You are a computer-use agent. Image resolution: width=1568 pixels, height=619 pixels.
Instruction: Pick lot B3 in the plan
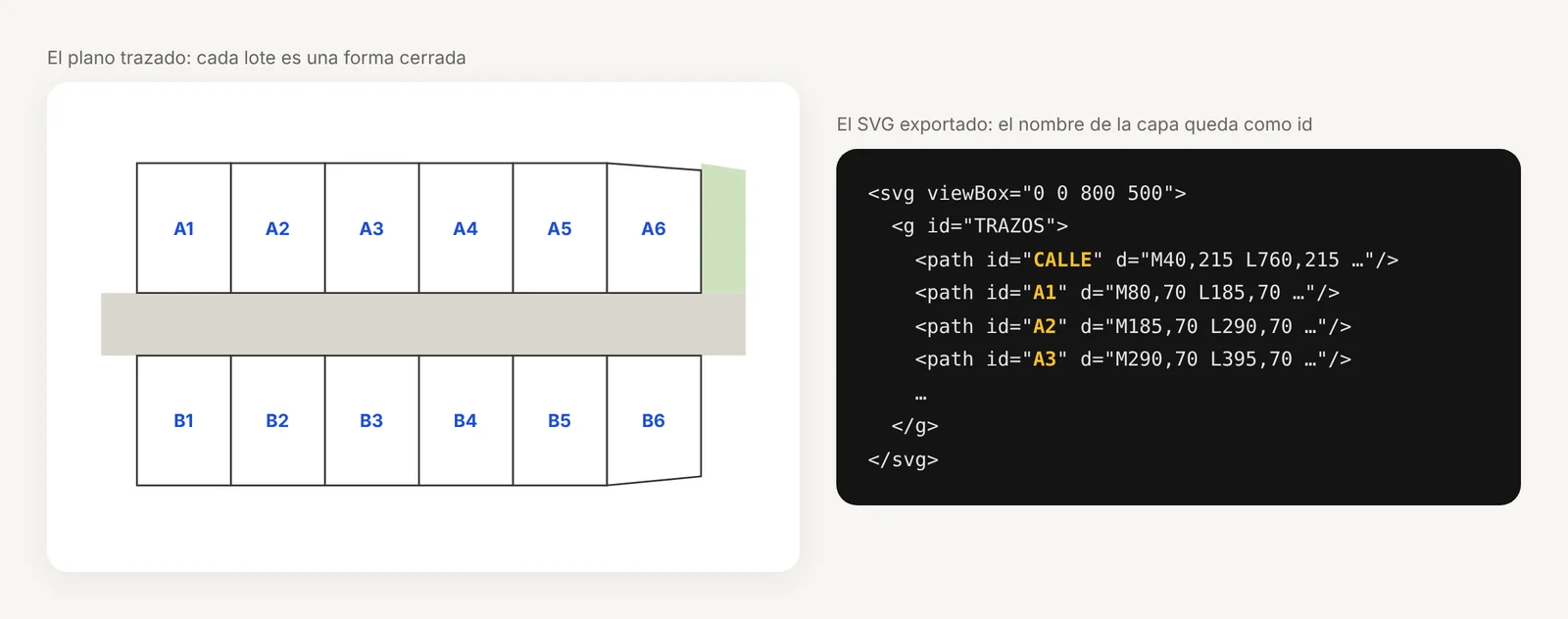click(x=371, y=420)
